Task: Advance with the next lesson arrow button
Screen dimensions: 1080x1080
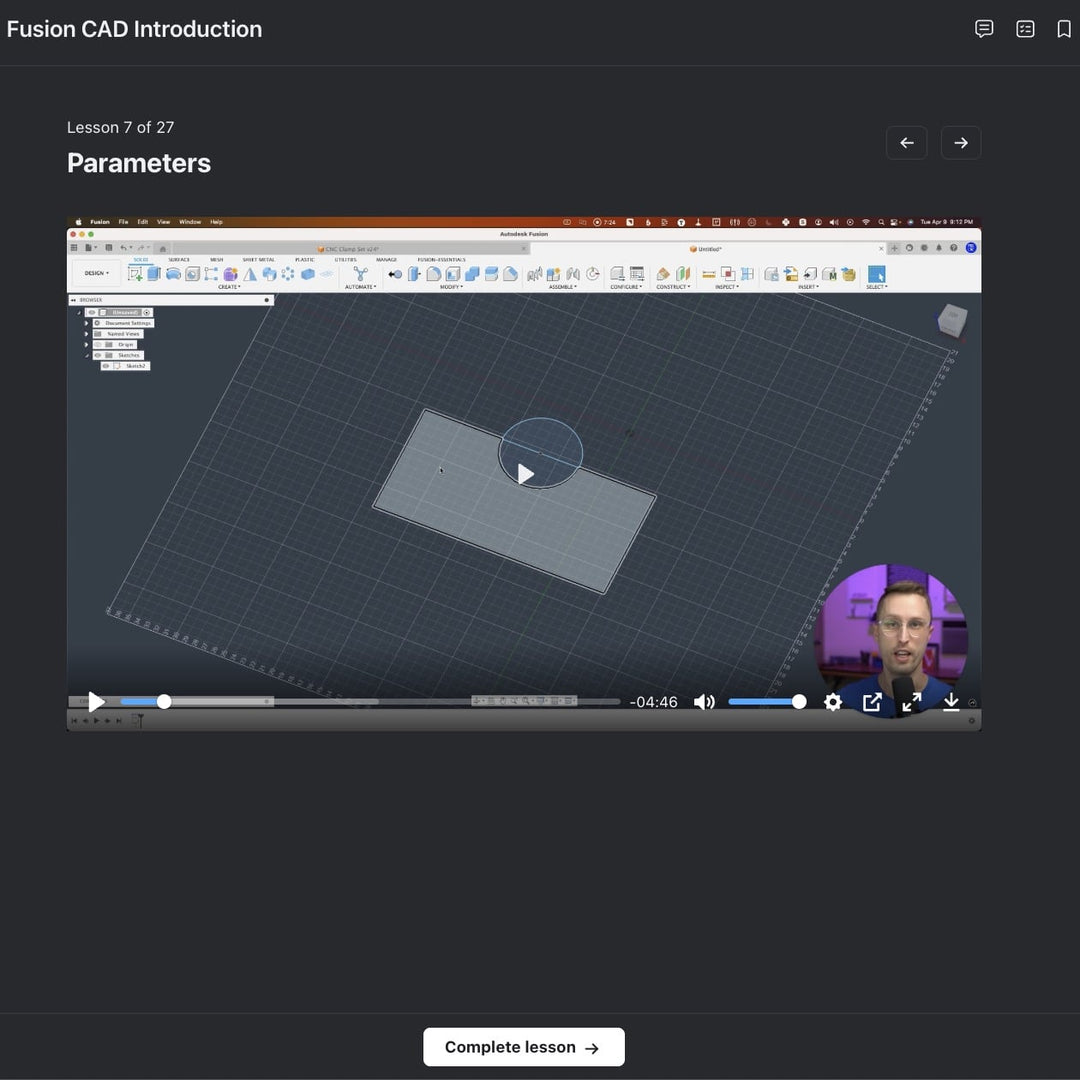Action: pyautogui.click(x=960, y=143)
